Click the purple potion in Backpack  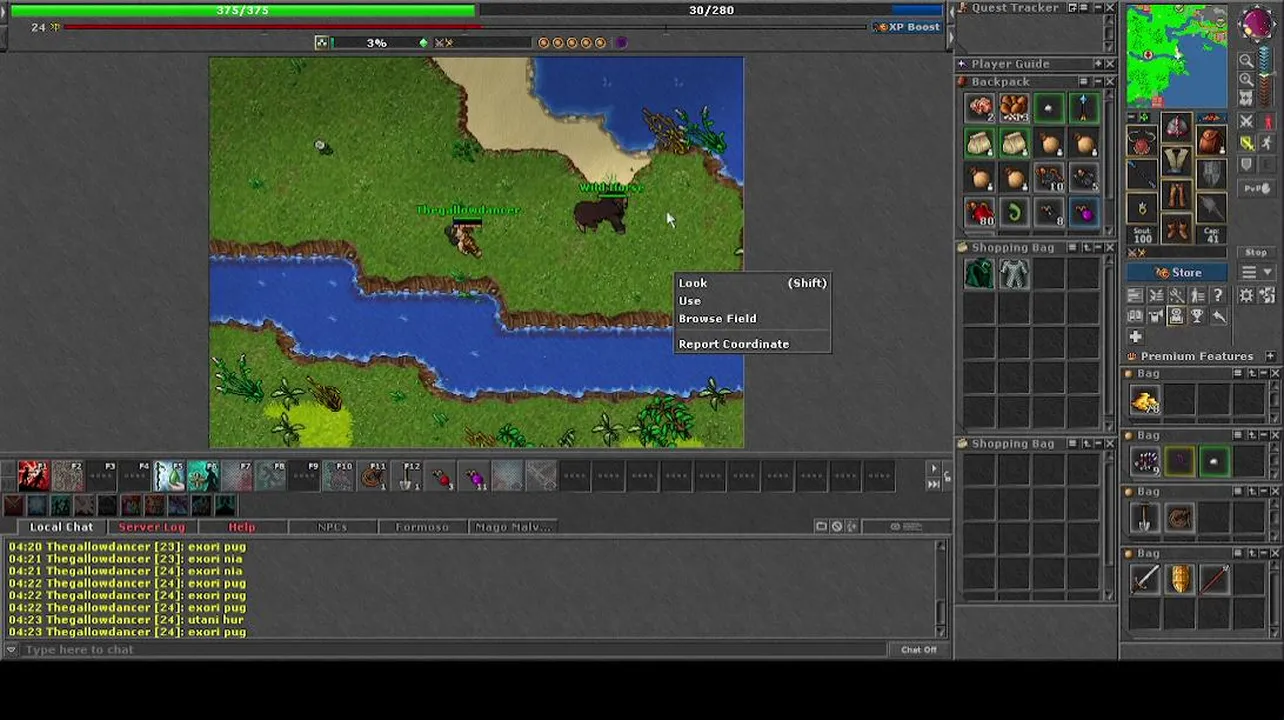coord(1084,212)
